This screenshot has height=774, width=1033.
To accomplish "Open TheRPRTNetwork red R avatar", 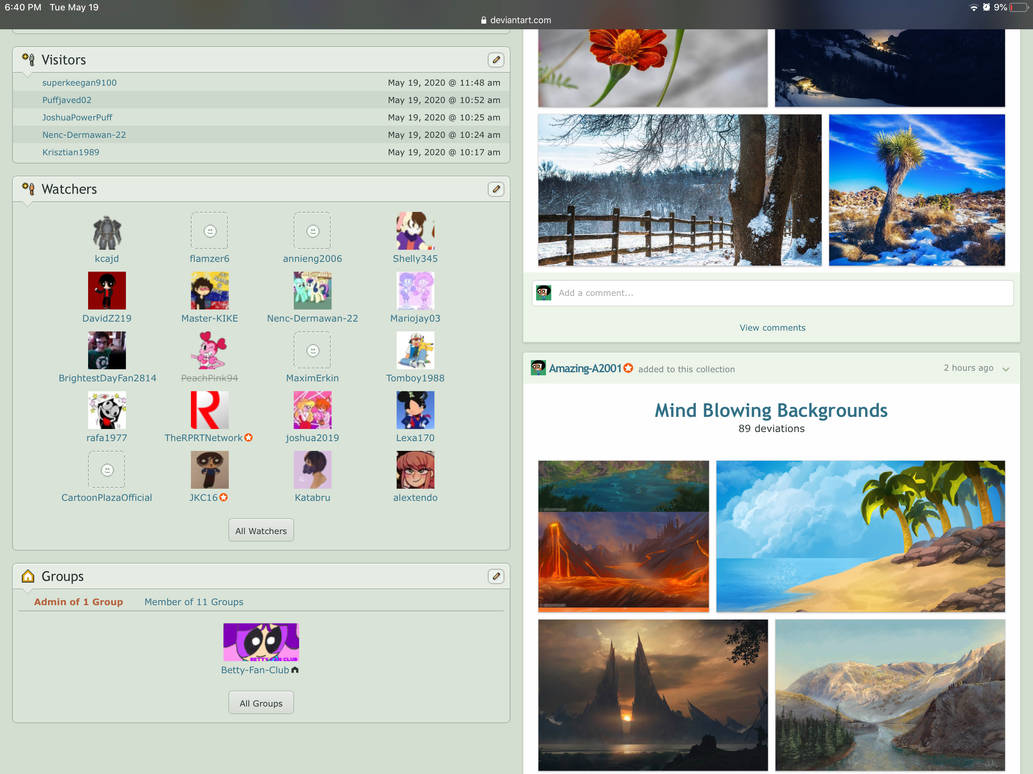I will 209,410.
